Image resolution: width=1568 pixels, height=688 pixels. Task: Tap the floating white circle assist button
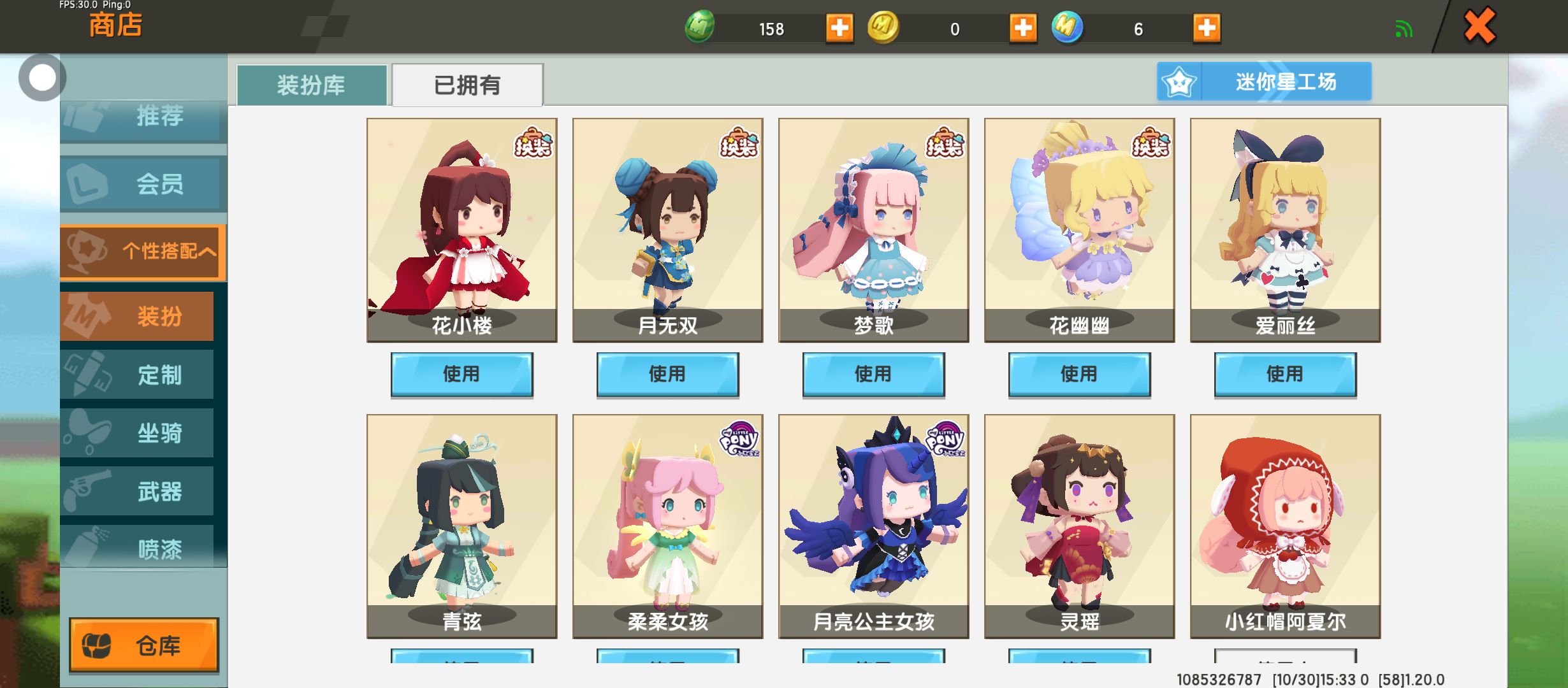click(x=42, y=78)
